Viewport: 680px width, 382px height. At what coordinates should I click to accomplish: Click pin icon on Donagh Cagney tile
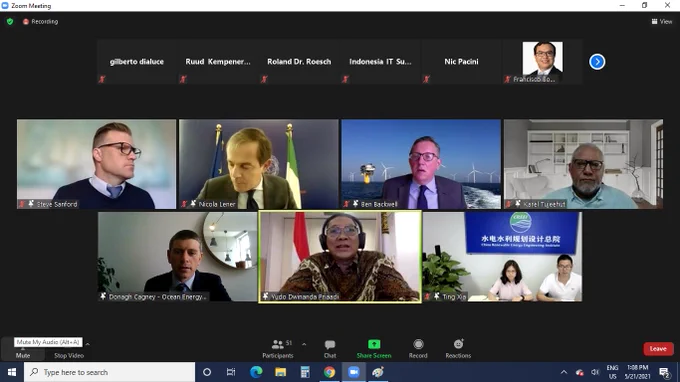tap(103, 296)
